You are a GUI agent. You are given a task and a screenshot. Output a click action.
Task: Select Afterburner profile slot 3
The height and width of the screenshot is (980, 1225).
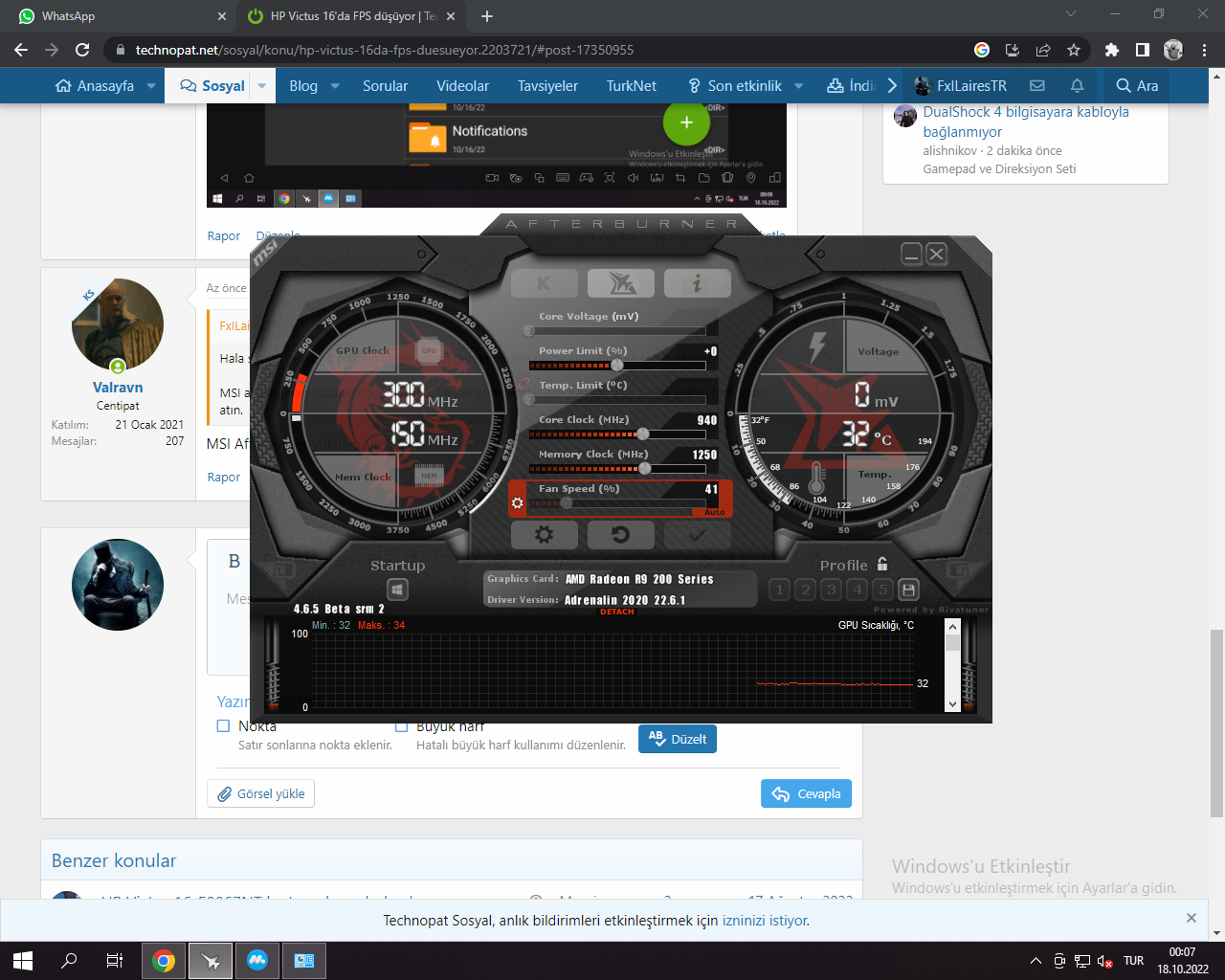831,590
